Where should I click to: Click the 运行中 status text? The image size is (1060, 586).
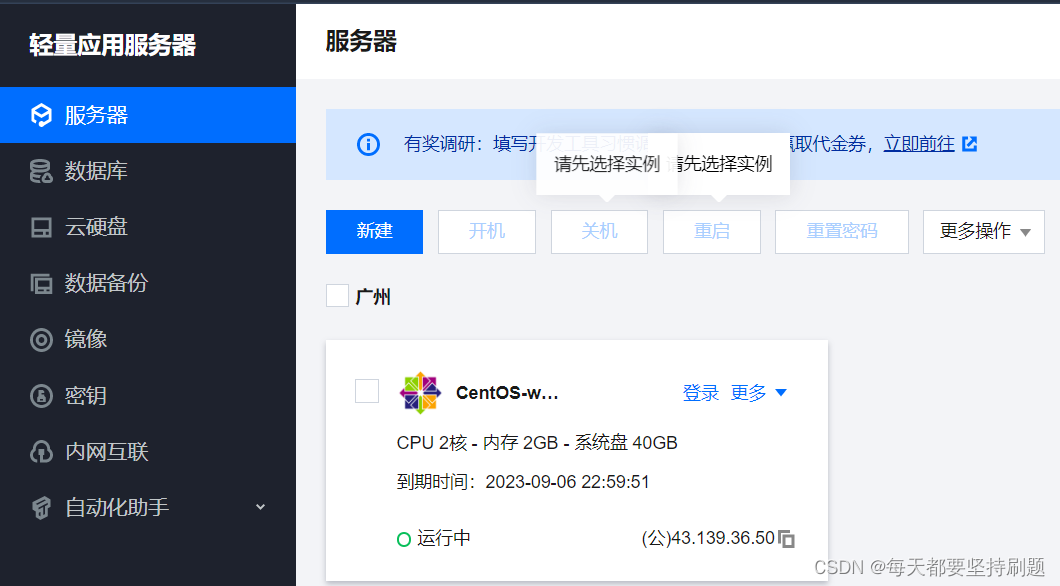point(443,538)
